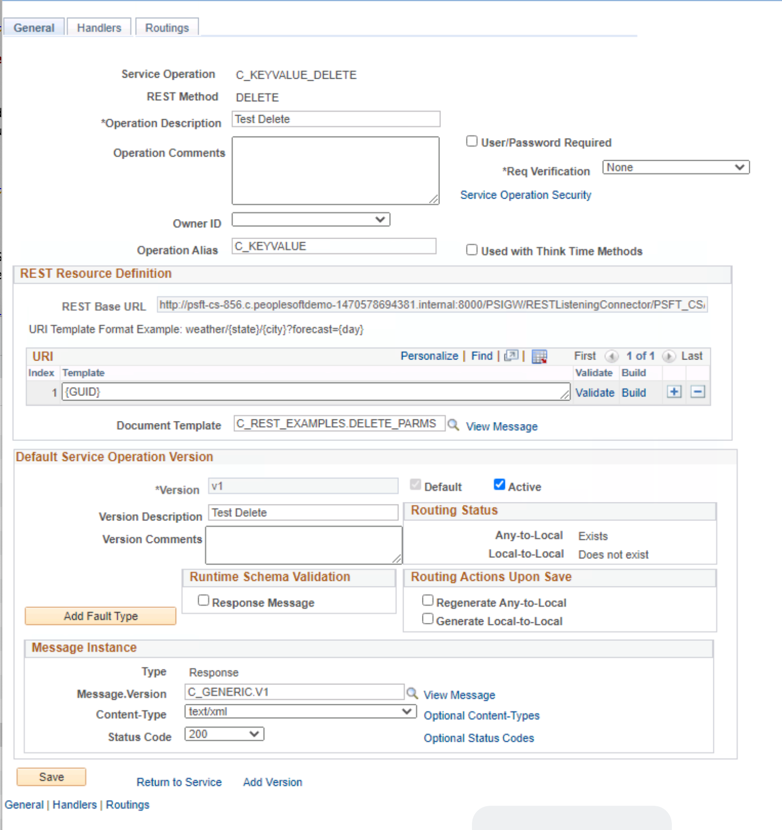Click the disabled Default checkbox
This screenshot has height=830, width=782.
tap(416, 485)
